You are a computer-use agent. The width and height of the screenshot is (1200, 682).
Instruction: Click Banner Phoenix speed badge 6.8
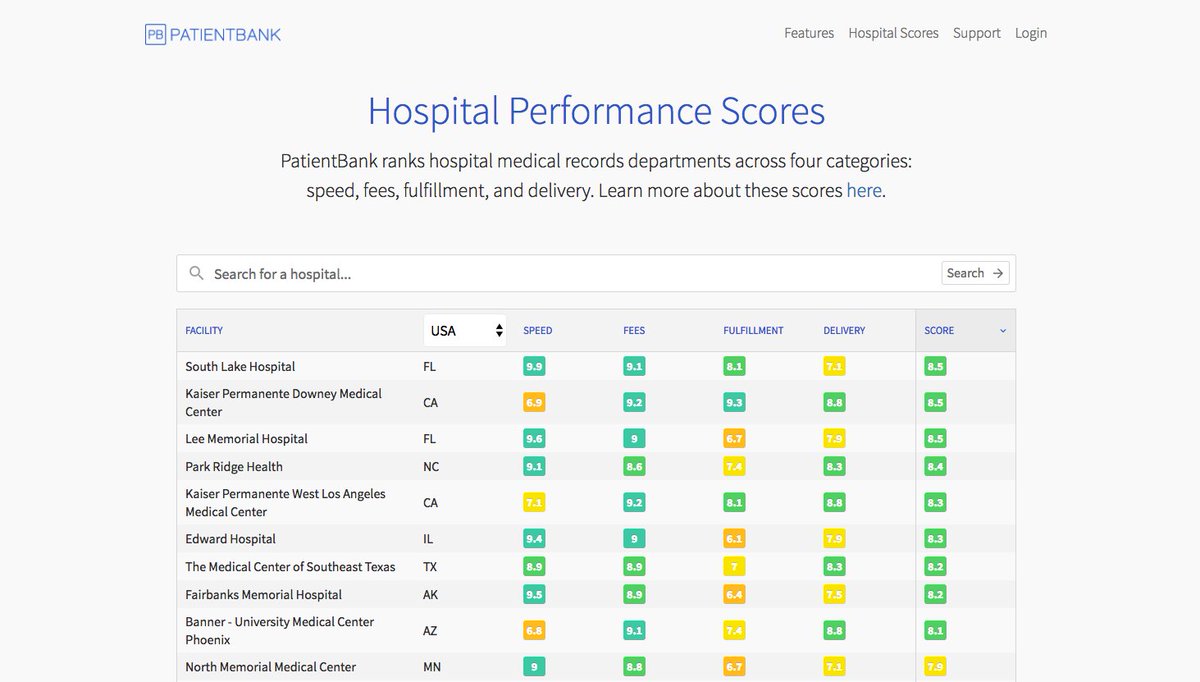(x=534, y=631)
